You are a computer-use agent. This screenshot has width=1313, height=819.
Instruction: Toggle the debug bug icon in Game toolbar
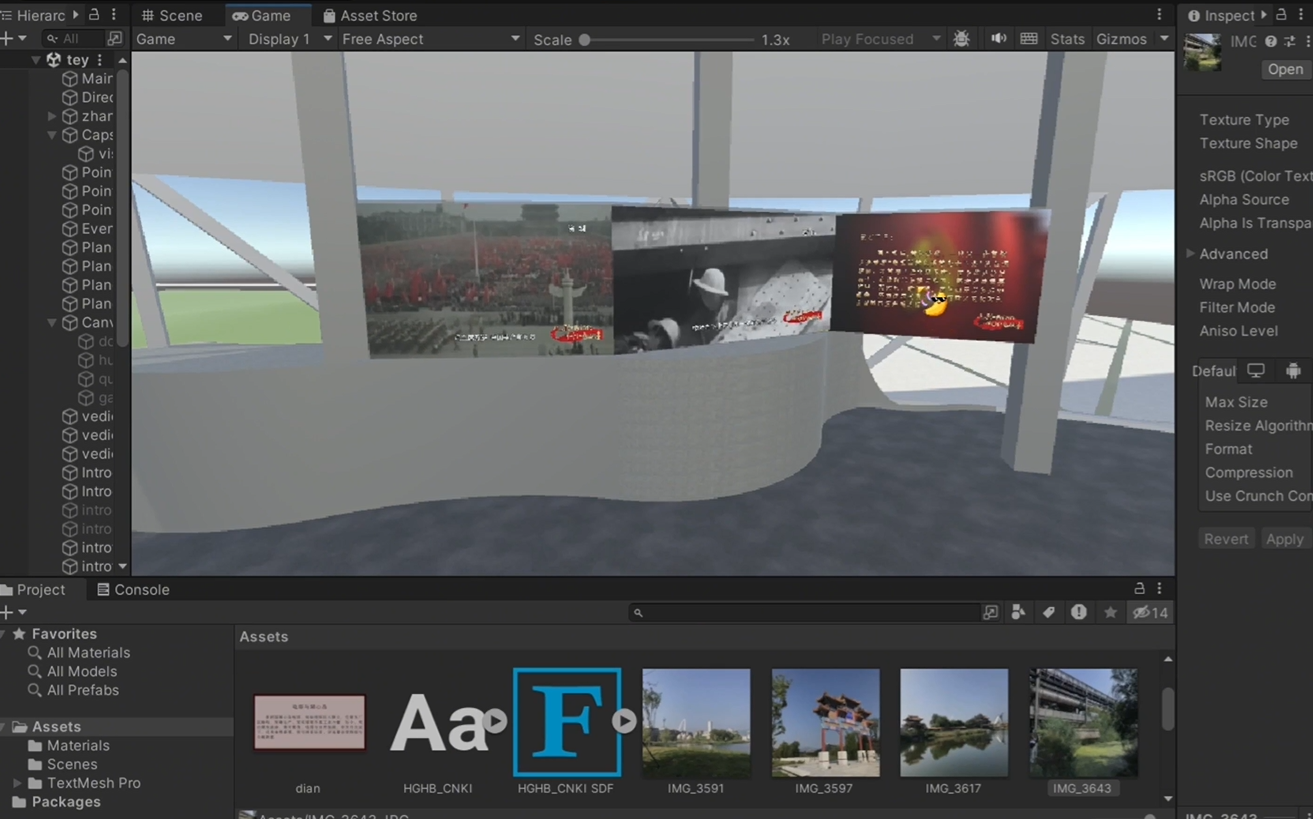pos(961,39)
